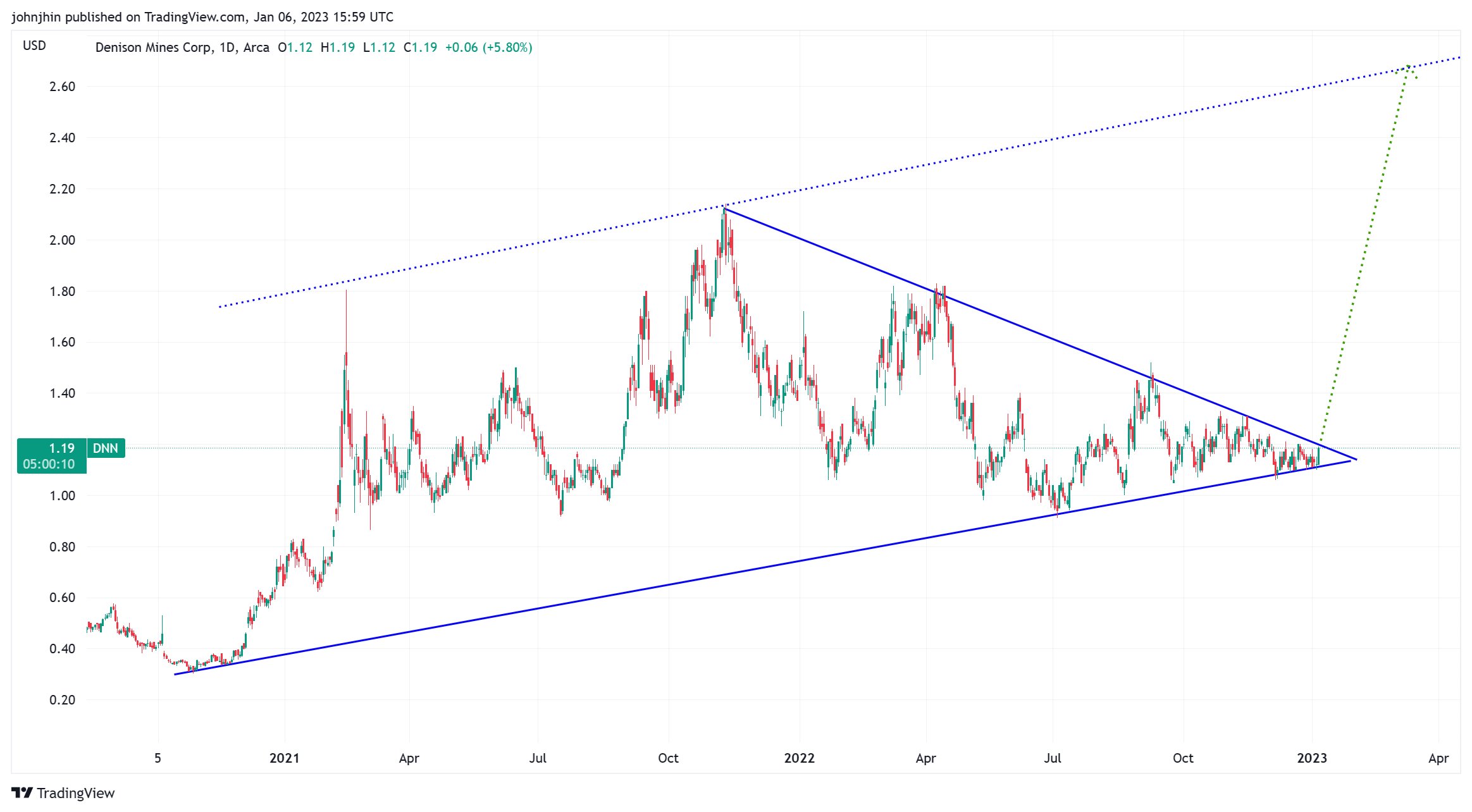The width and height of the screenshot is (1472, 812).
Task: Click the countdown timer 05:00:10
Action: click(49, 464)
